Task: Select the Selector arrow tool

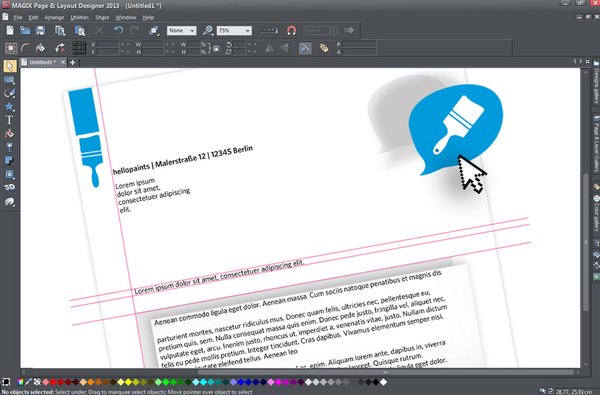Action: [x=10, y=66]
